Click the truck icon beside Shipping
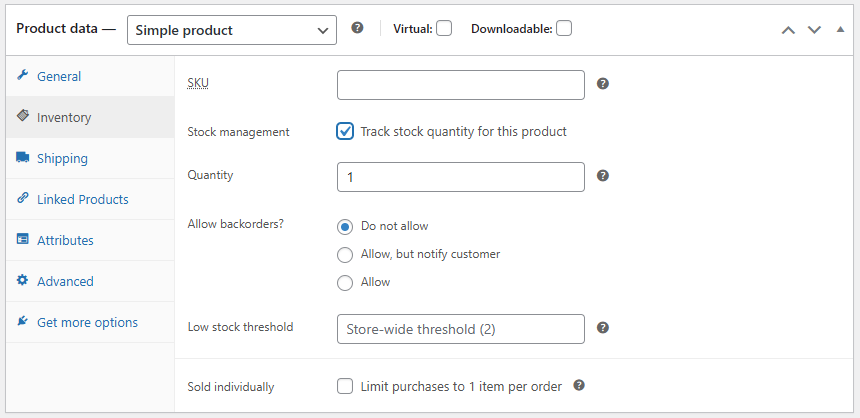 [x=22, y=157]
